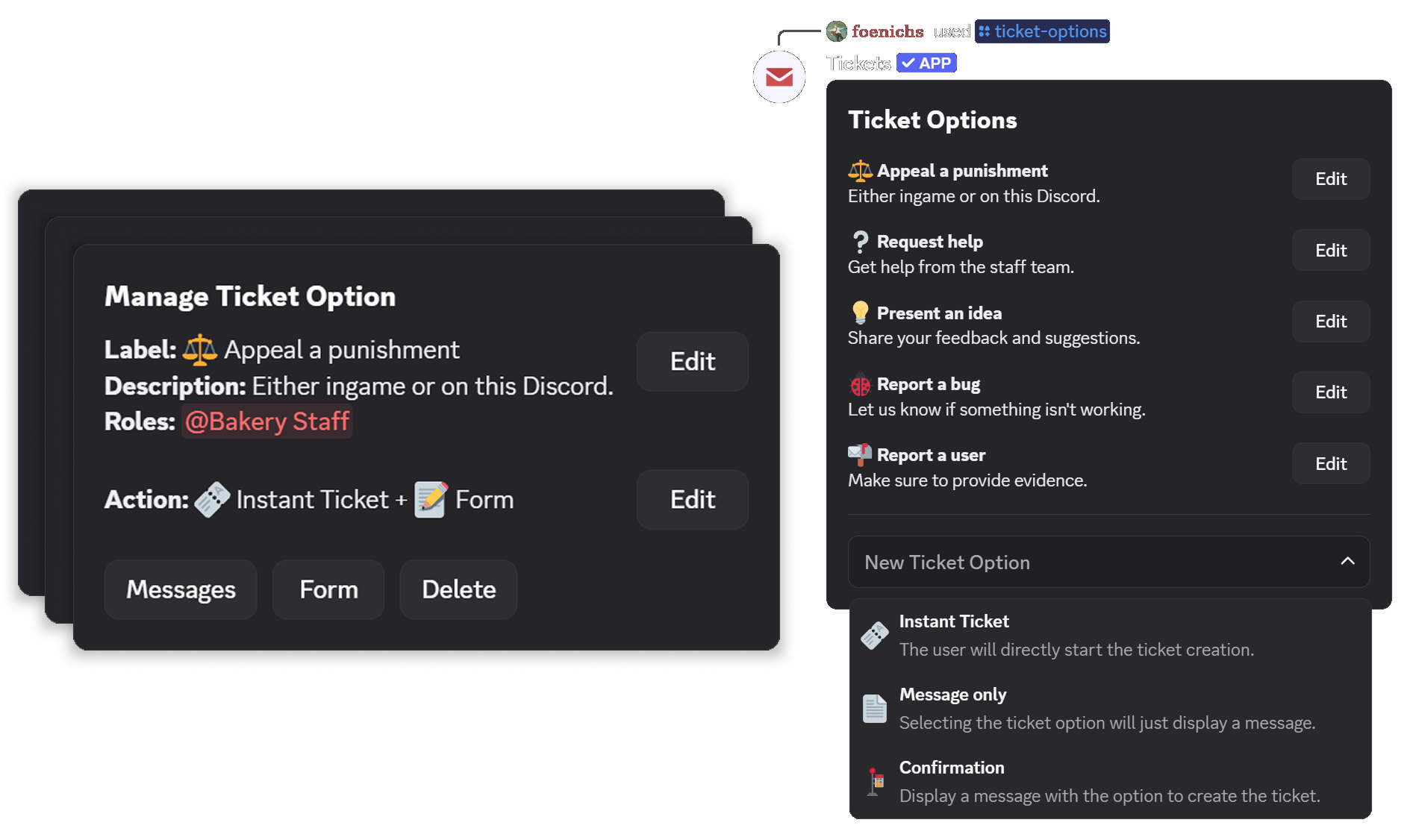Image resolution: width=1413 pixels, height=840 pixels.
Task: Switch to the Form tab
Action: 328,589
